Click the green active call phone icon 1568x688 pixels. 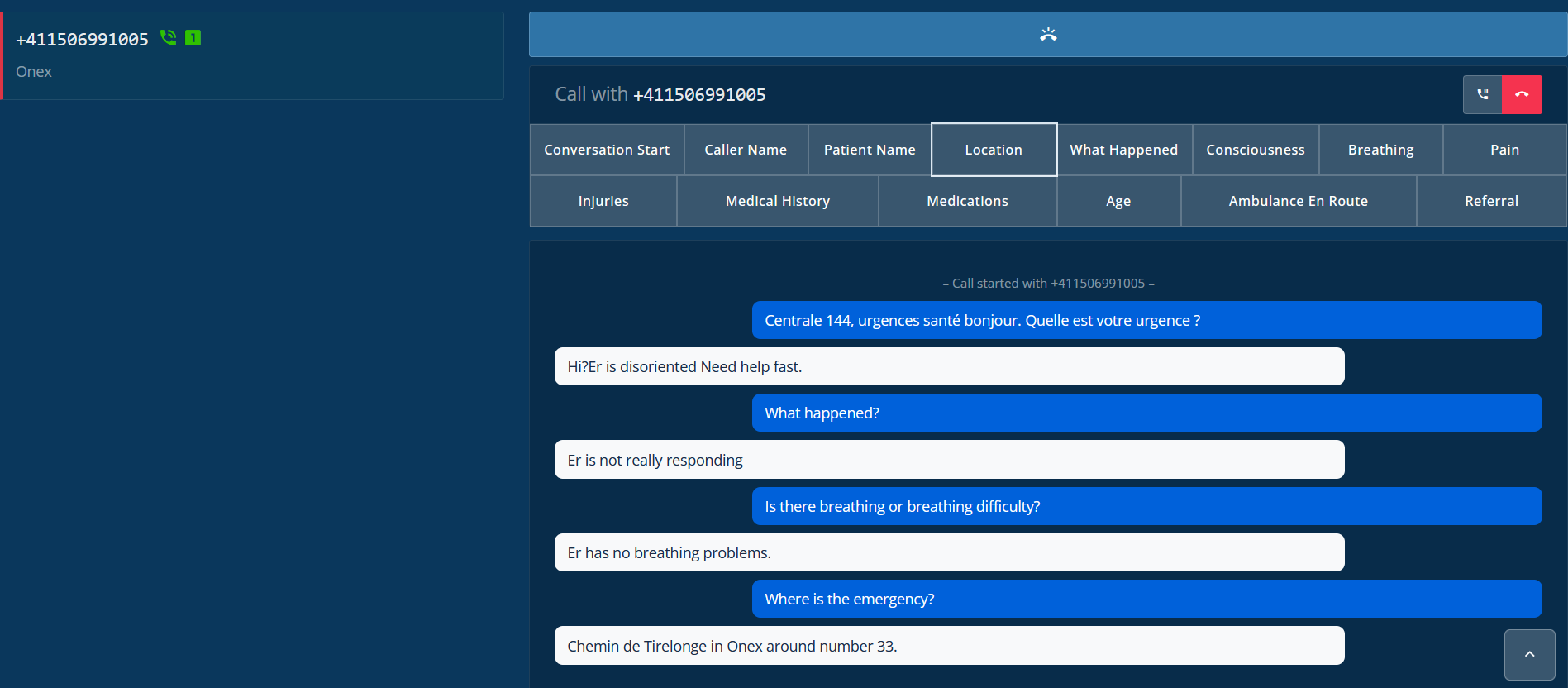(168, 37)
